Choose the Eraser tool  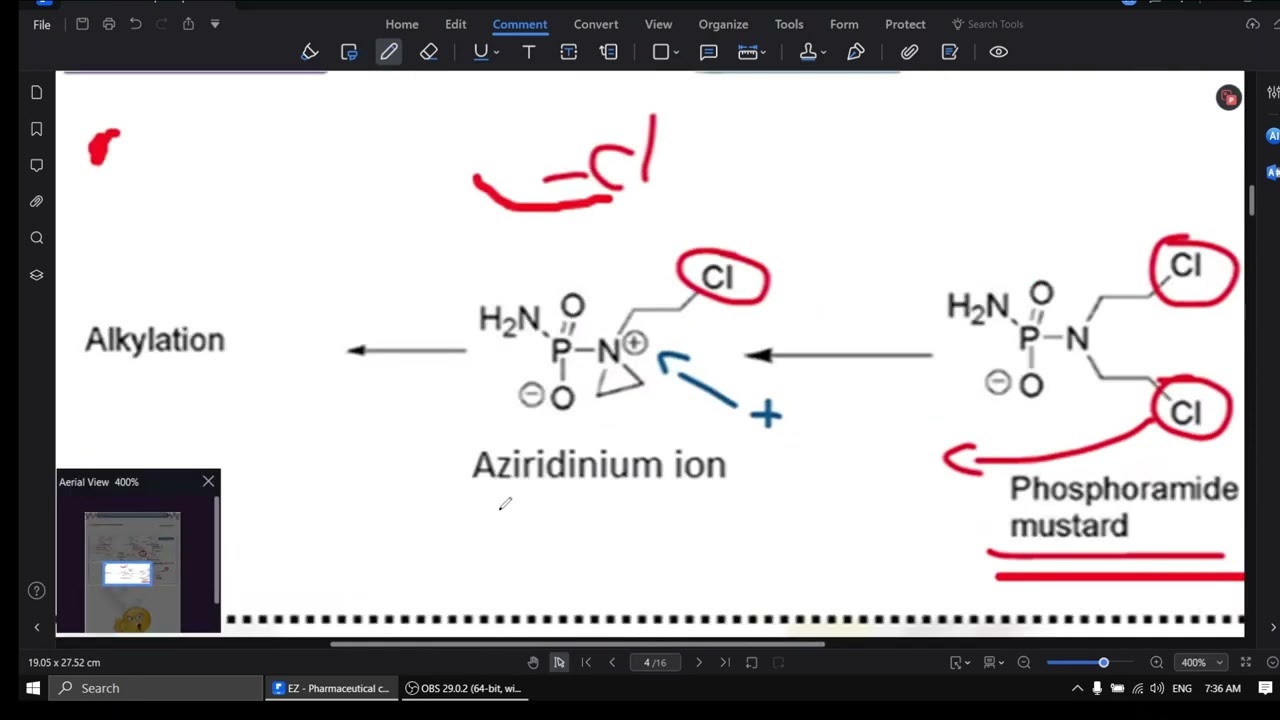429,52
